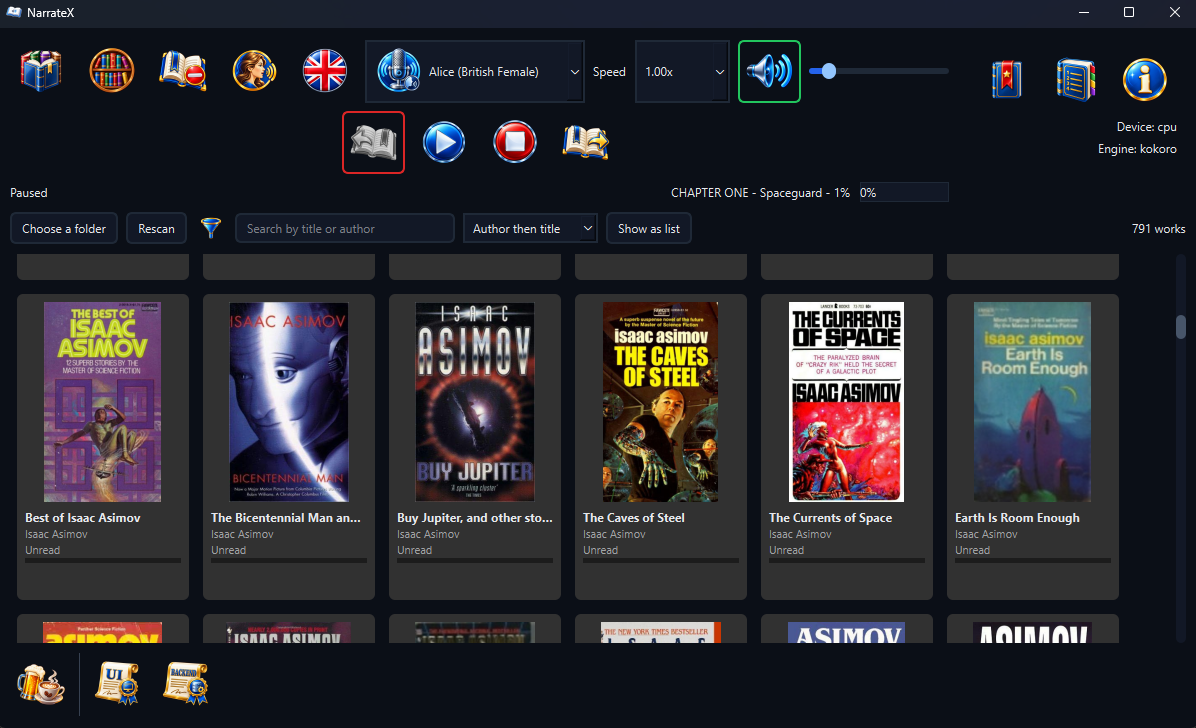Click the CHAPTER ONE - Spaceguard - 1% text
The width and height of the screenshot is (1196, 728).
point(760,193)
